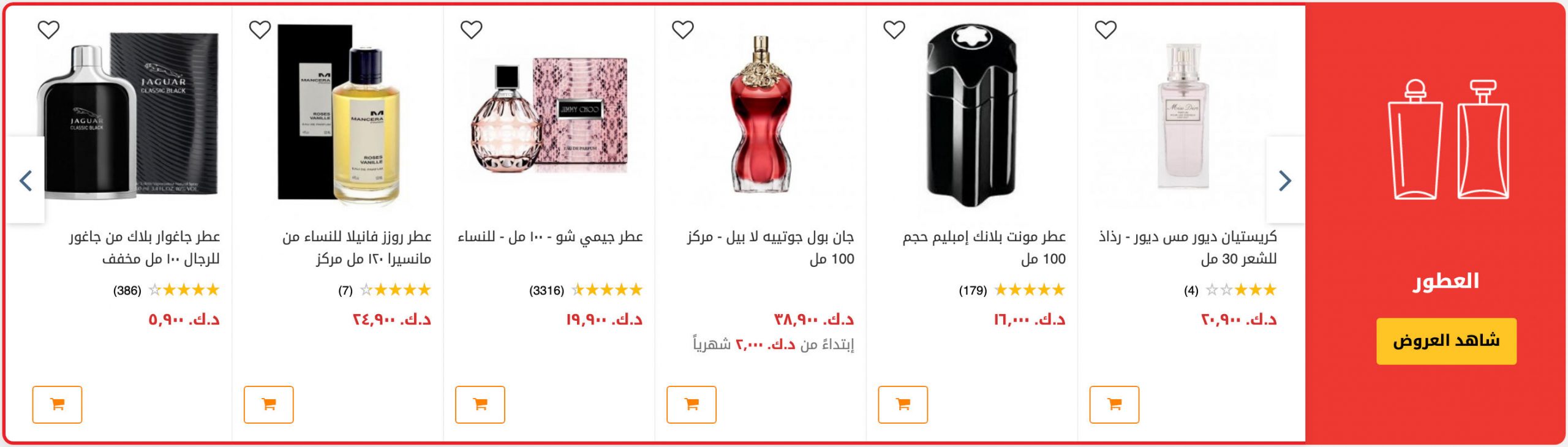This screenshot has height=447, width=1568.
Task: Add Mont Blanc Emblem perfume to cart
Action: coord(902,404)
